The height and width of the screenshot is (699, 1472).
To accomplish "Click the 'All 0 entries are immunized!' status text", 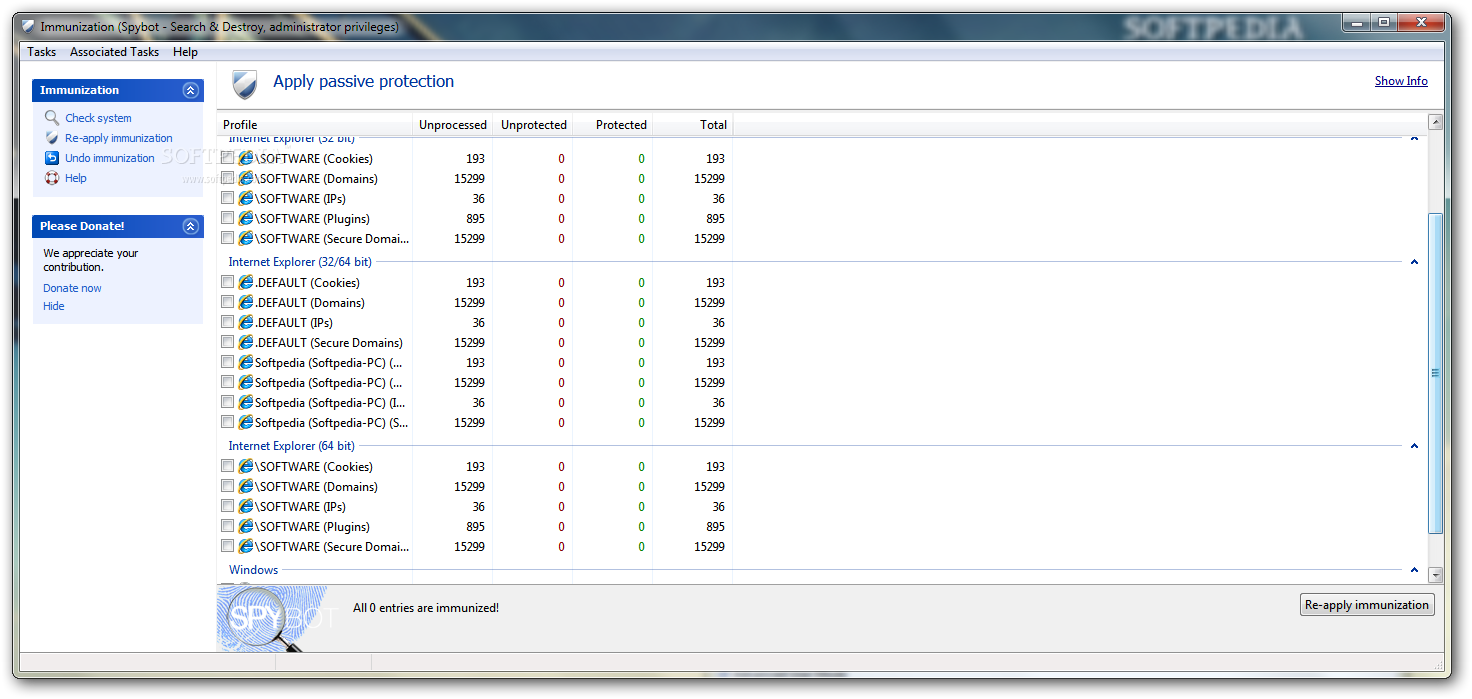I will tap(426, 608).
